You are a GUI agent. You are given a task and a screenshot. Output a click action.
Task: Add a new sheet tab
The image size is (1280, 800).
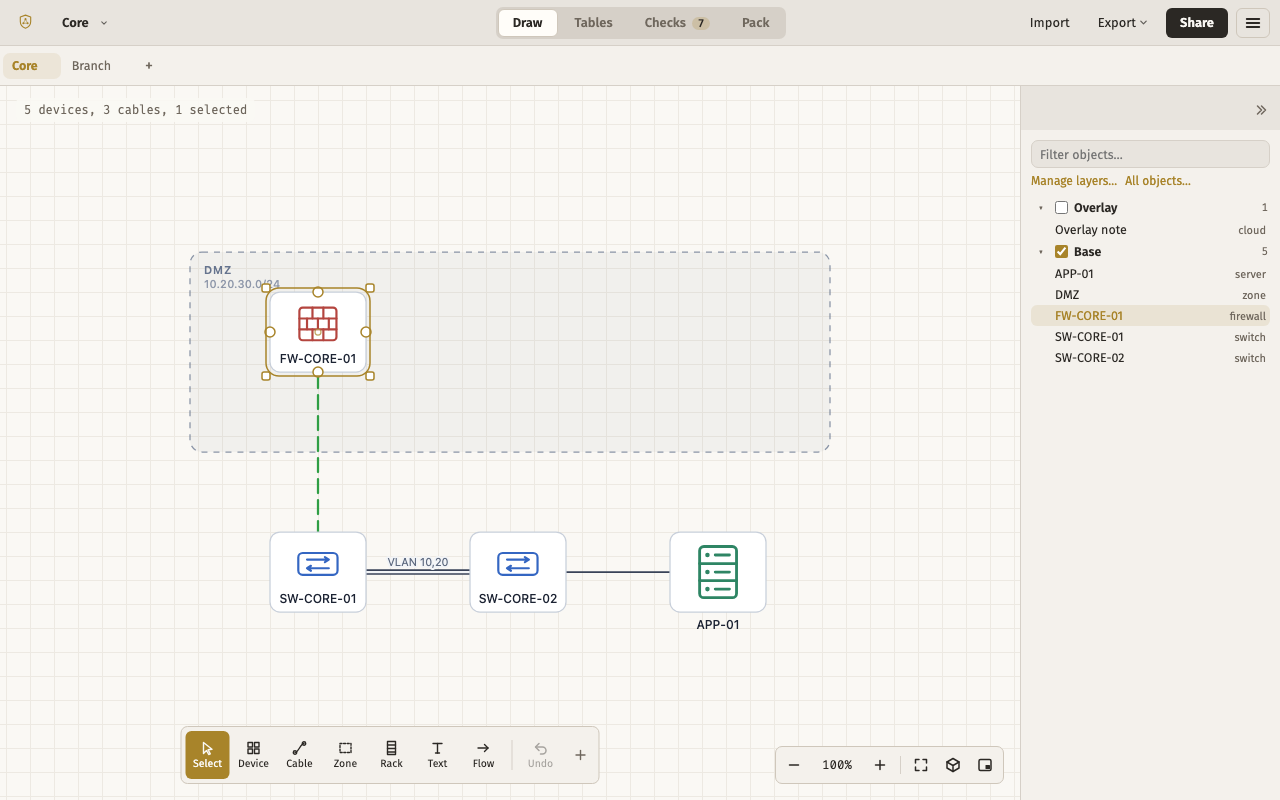[x=149, y=66]
